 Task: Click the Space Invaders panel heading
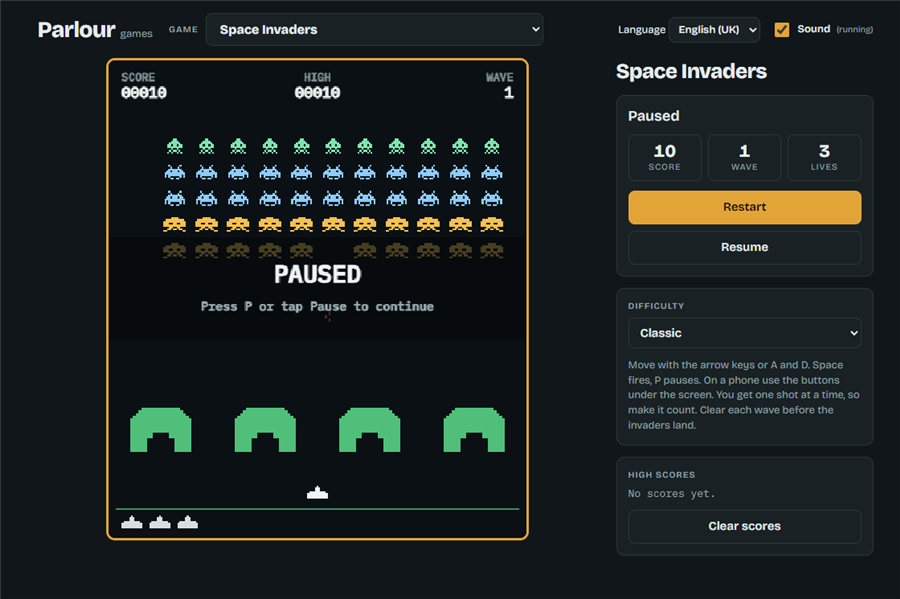[692, 71]
